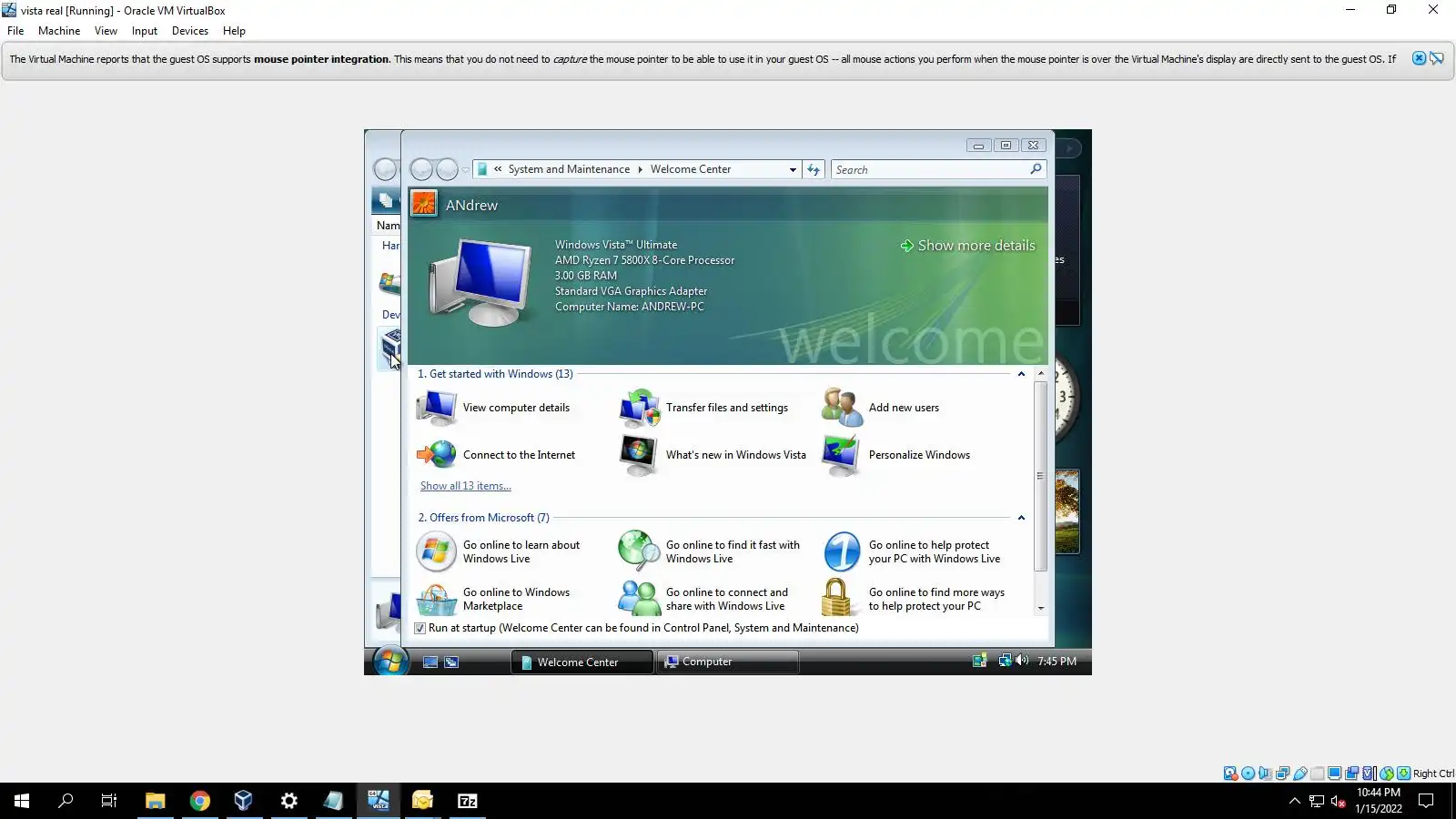1456x819 pixels.
Task: Open host Windows Settings gear on taskbar
Action: pyautogui.click(x=289, y=801)
